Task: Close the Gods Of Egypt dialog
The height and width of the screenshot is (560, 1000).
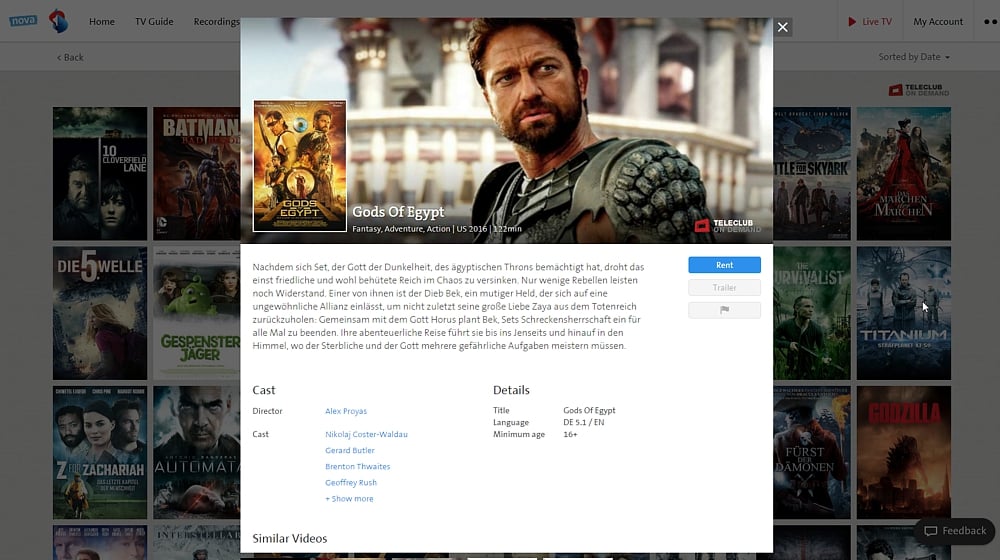Action: (x=783, y=27)
